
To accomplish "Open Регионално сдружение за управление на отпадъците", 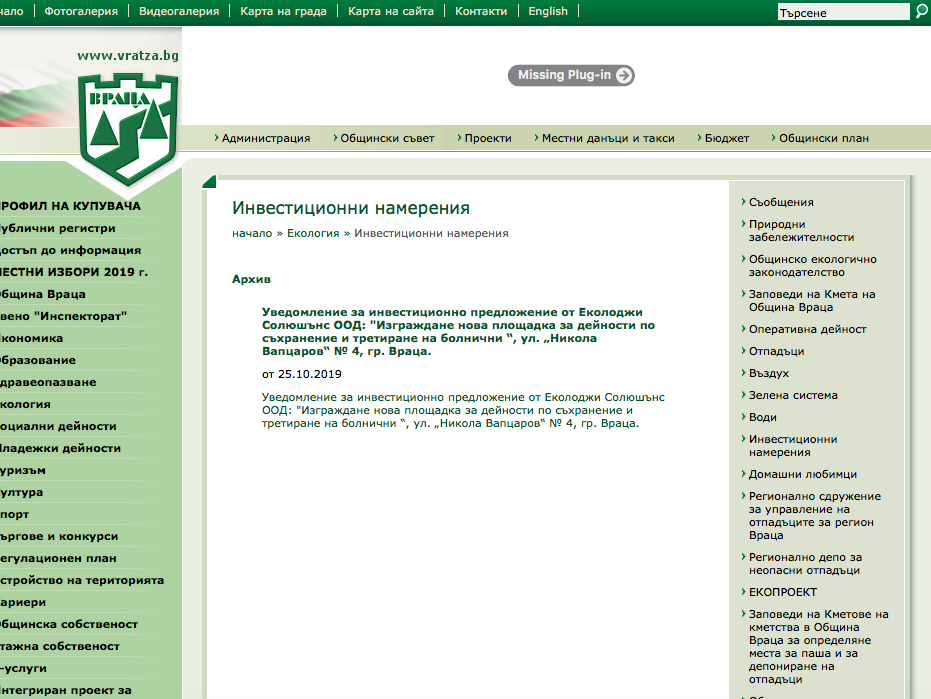I will pyautogui.click(x=815, y=515).
